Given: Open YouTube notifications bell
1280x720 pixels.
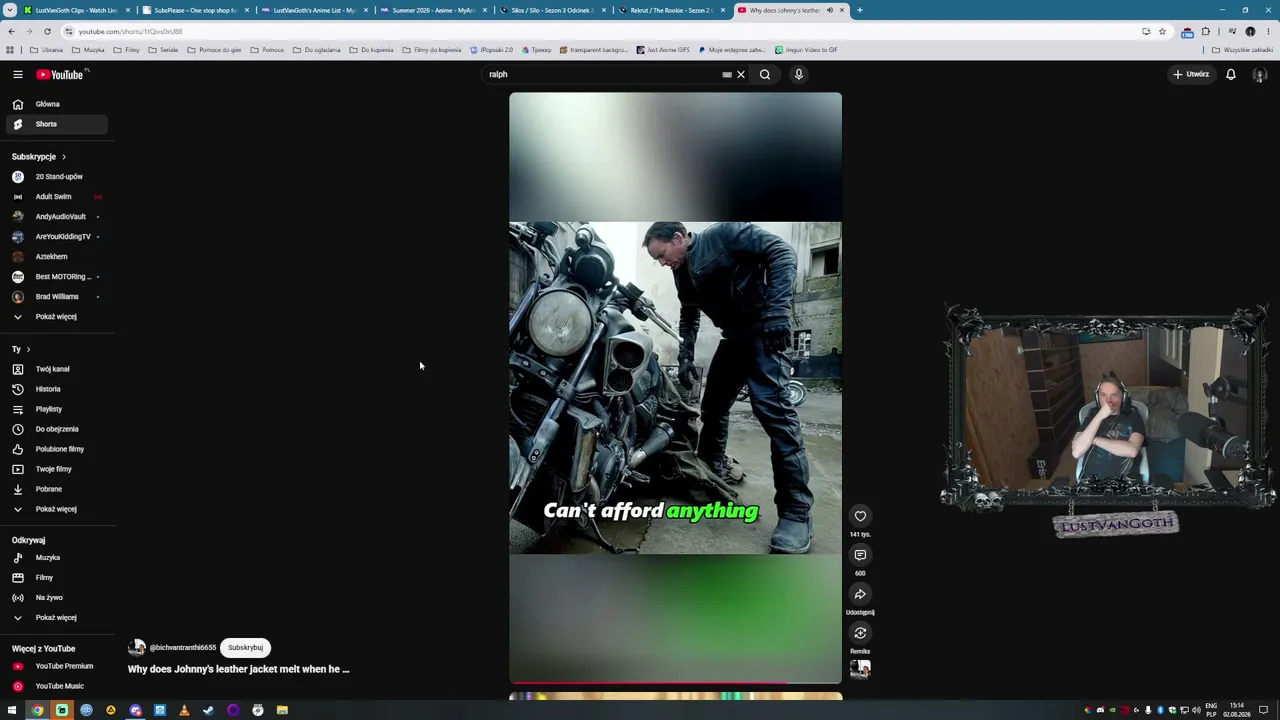Looking at the screenshot, I should pyautogui.click(x=1231, y=74).
